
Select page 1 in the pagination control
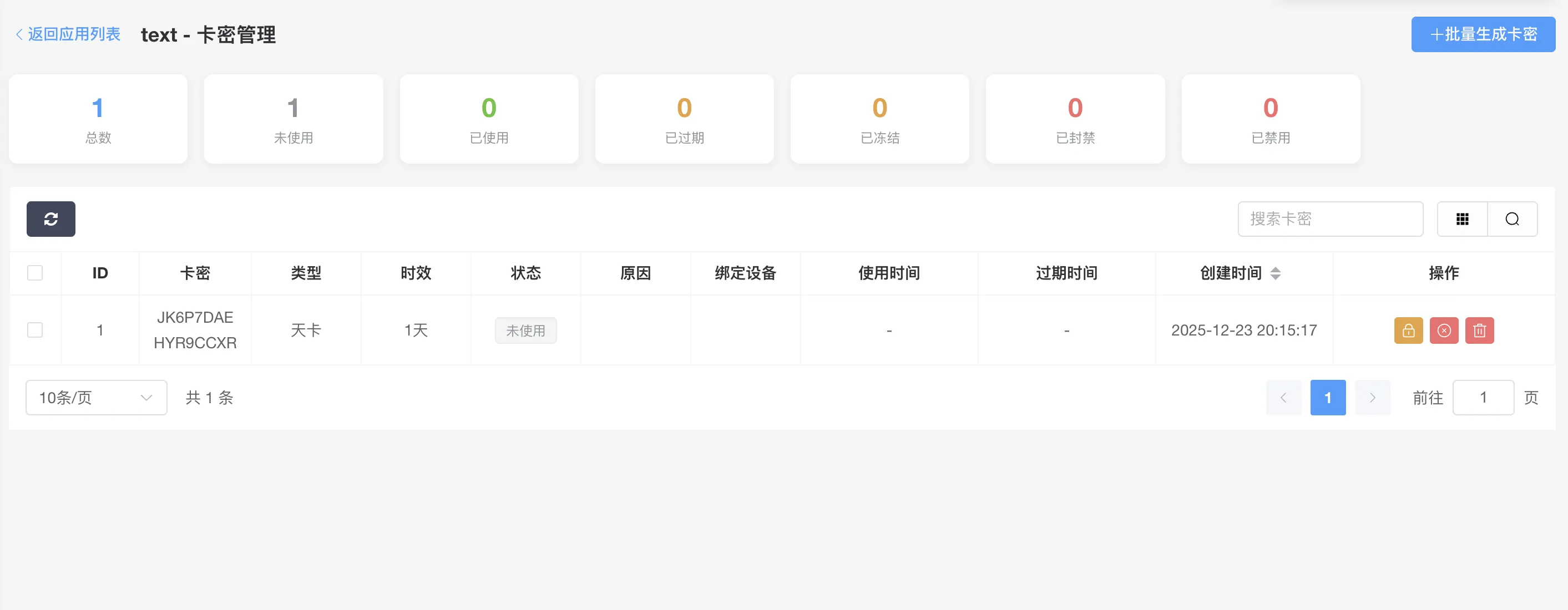[1328, 397]
